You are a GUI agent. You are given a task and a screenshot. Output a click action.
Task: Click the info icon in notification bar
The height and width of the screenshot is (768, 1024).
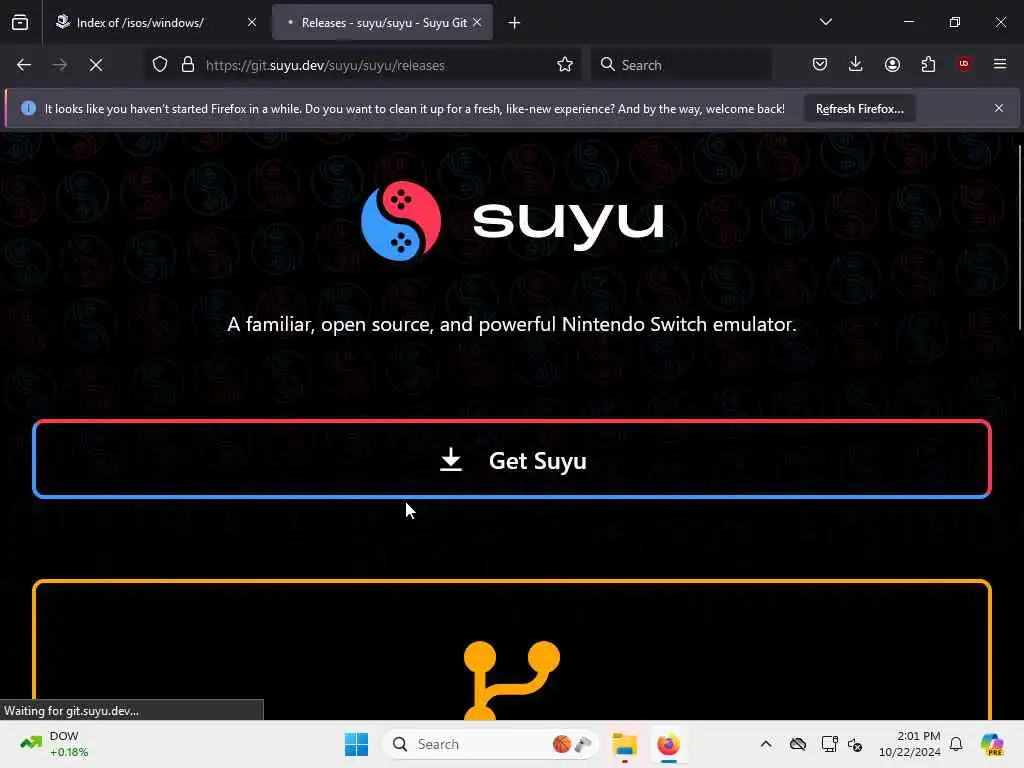(28, 108)
